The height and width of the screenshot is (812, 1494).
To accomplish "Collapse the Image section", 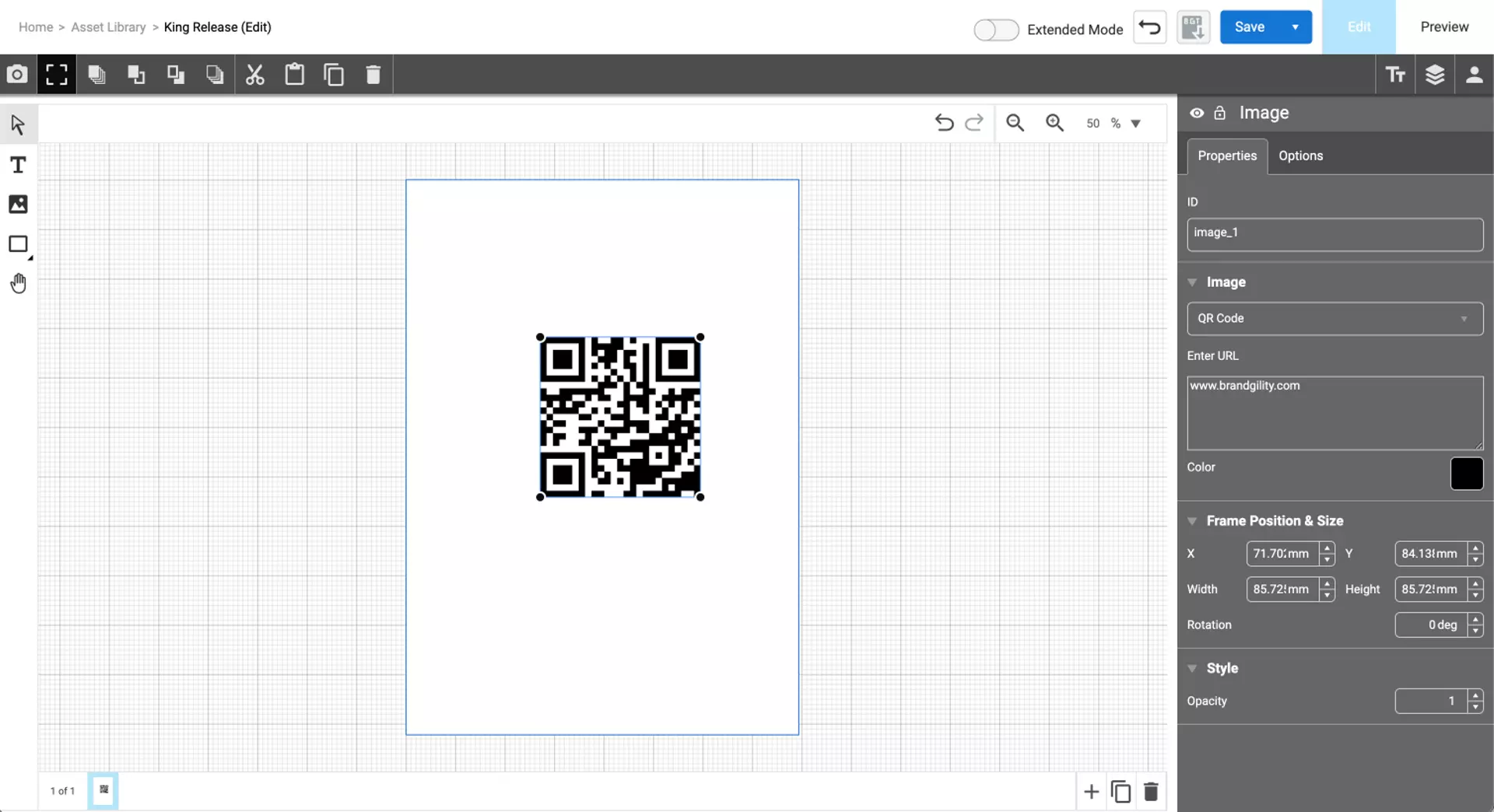I will tap(1192, 282).
